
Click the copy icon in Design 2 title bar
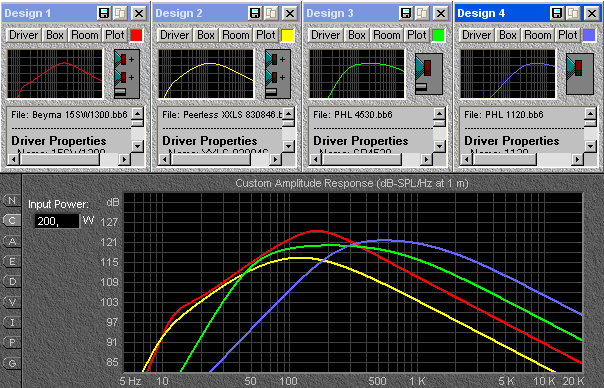(x=271, y=13)
